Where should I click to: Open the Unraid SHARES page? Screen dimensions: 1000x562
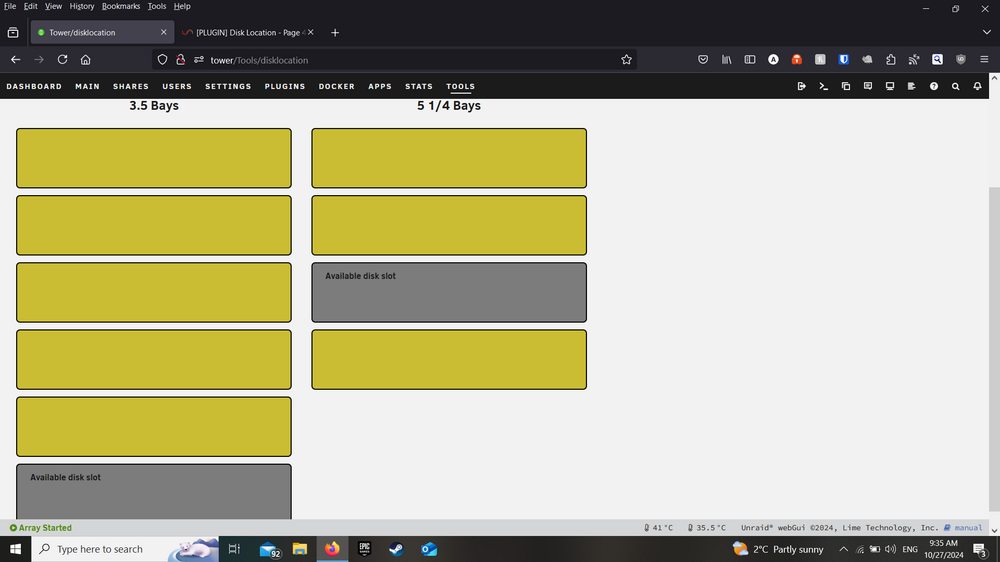point(131,86)
